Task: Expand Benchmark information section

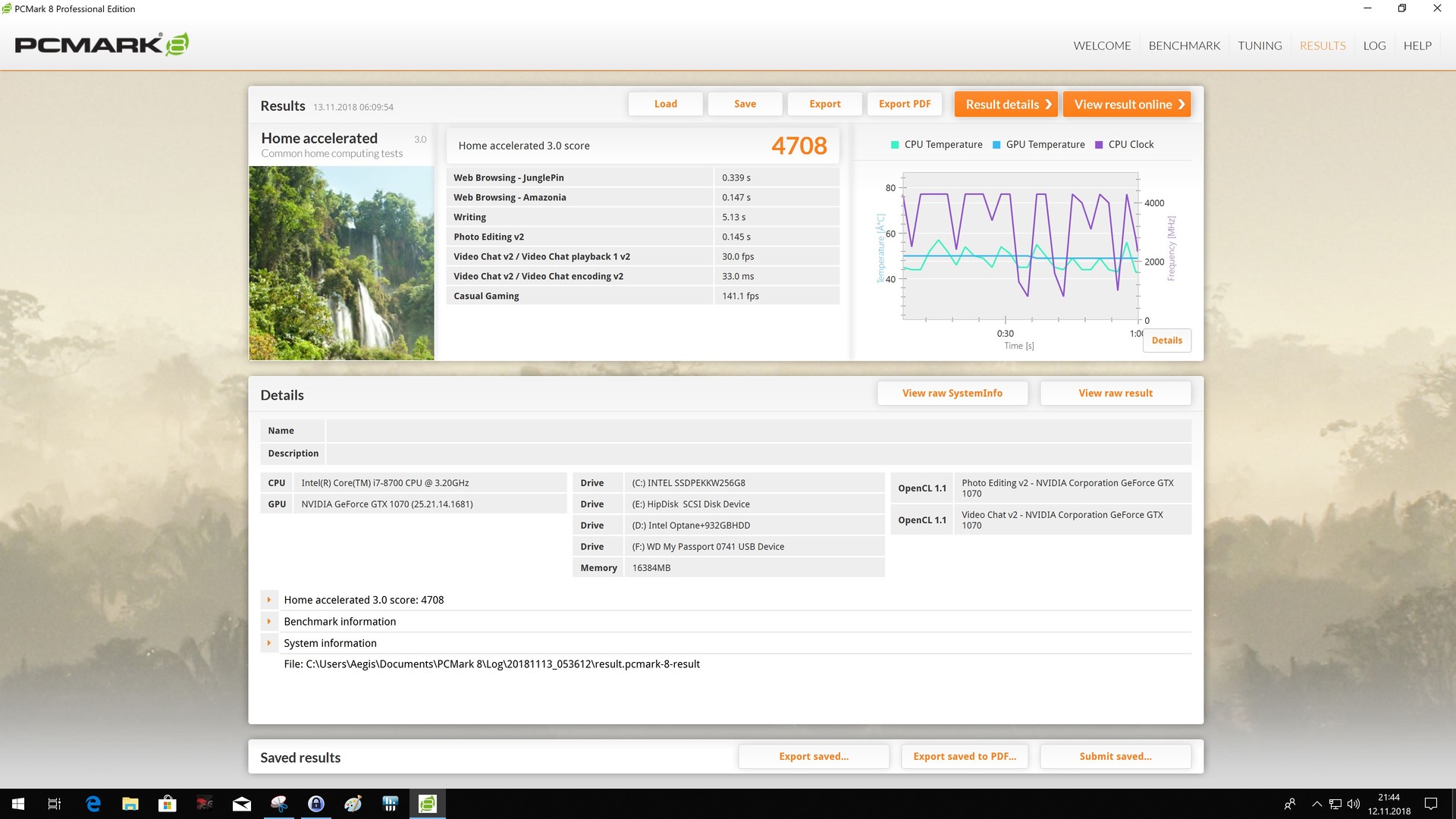Action: [268, 621]
